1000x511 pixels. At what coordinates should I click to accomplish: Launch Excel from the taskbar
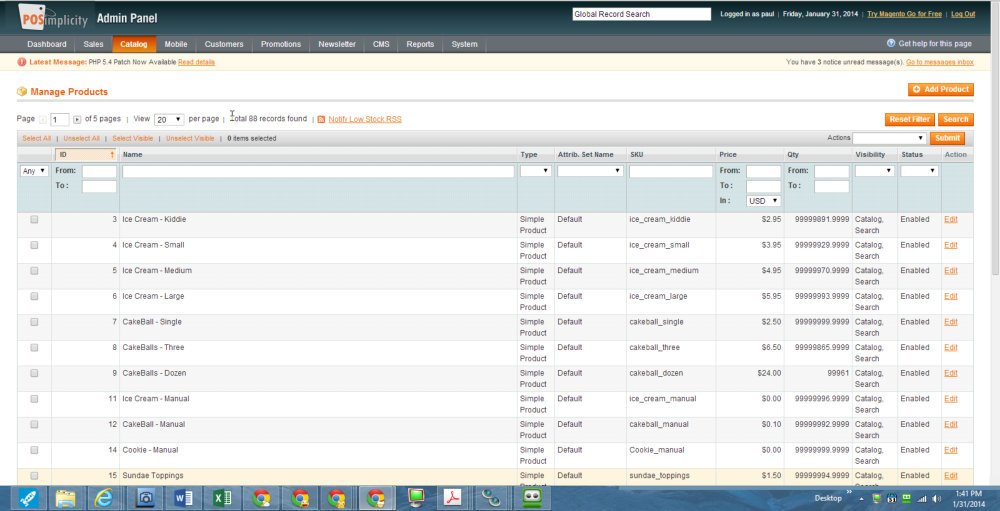click(x=222, y=497)
